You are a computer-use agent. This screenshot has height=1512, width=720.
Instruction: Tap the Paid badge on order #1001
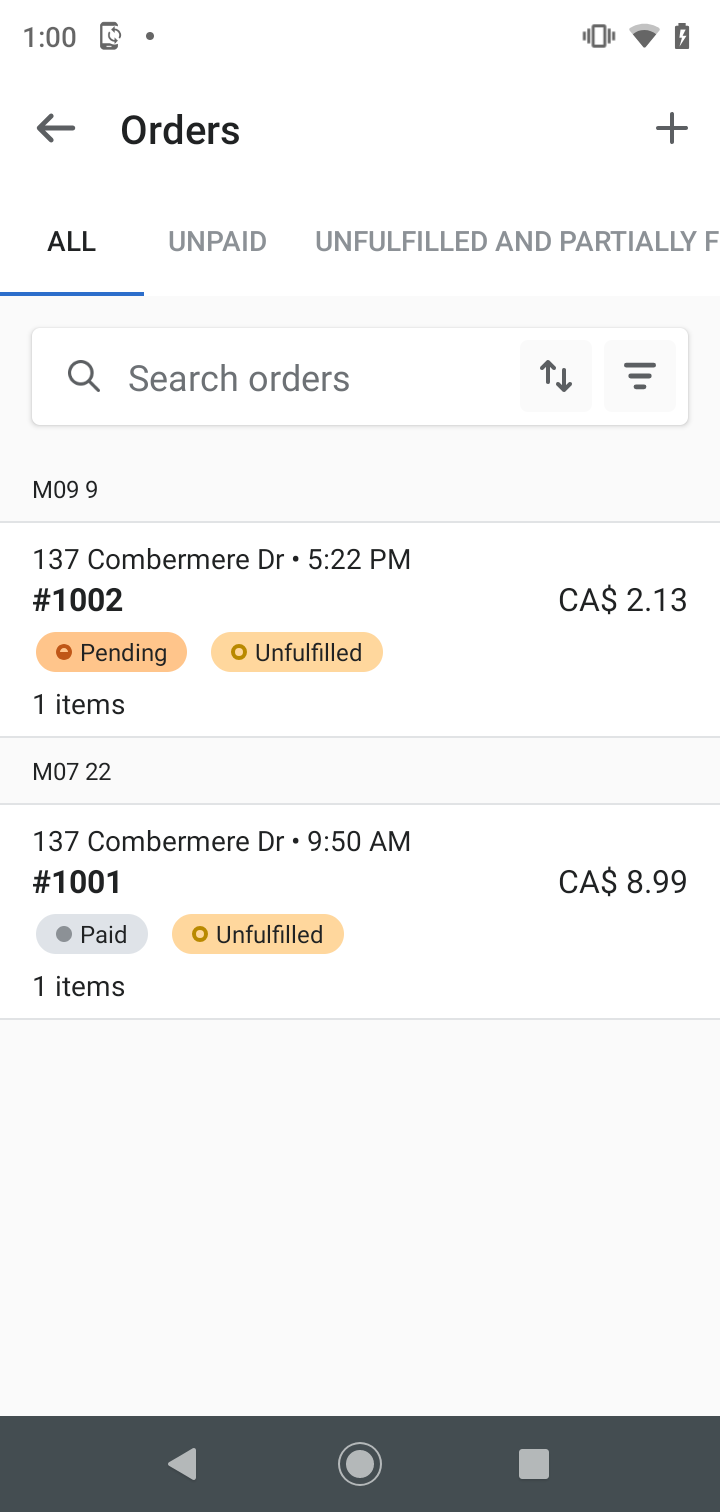pos(92,935)
